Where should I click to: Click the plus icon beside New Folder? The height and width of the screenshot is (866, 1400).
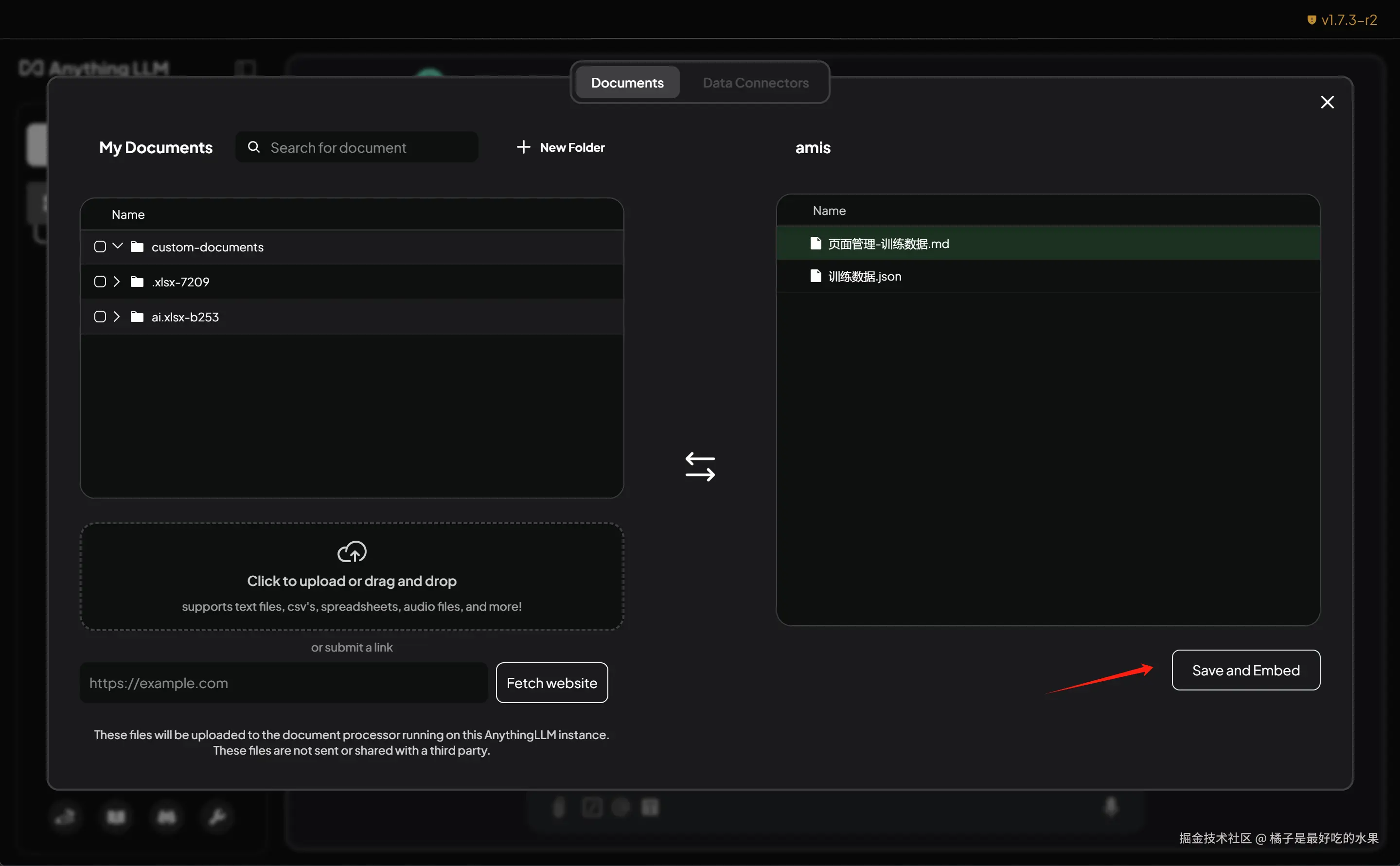pyautogui.click(x=523, y=147)
